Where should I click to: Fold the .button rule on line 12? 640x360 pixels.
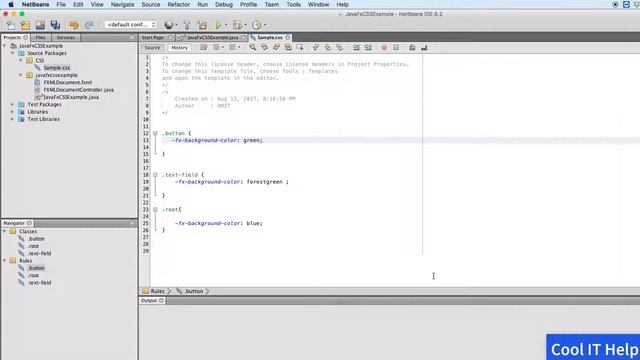pyautogui.click(x=155, y=133)
